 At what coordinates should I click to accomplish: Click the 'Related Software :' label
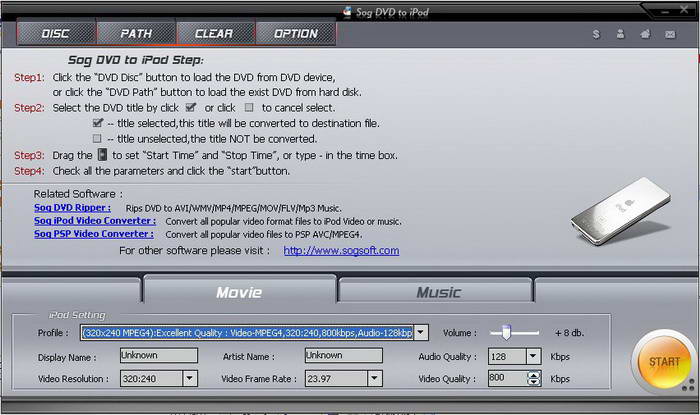[78, 194]
